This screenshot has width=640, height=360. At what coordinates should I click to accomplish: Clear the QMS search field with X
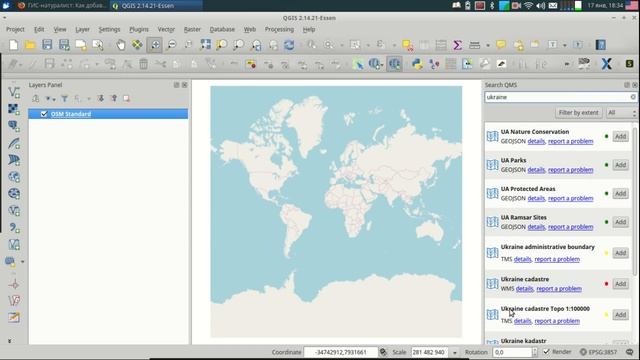(x=633, y=97)
